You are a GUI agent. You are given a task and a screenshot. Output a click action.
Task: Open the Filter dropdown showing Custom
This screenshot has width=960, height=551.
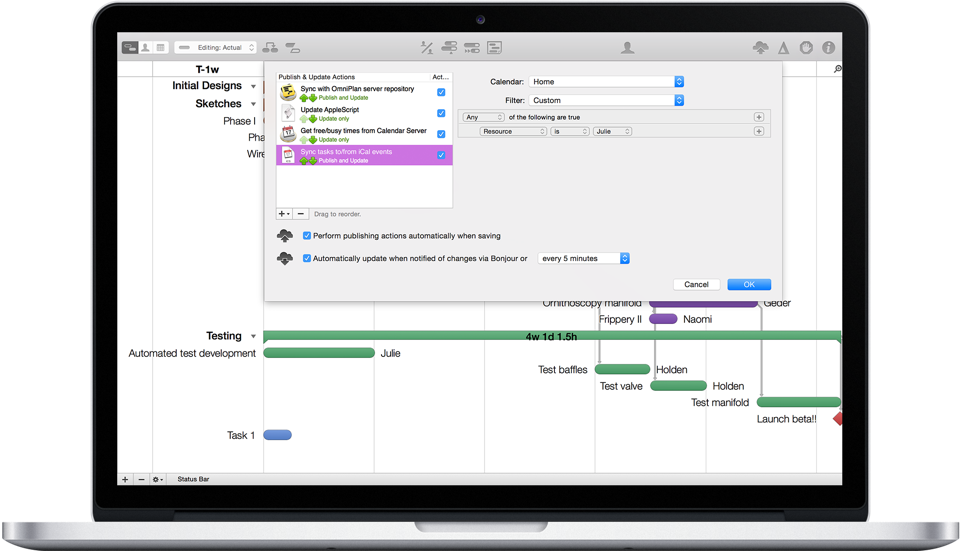pyautogui.click(x=606, y=100)
